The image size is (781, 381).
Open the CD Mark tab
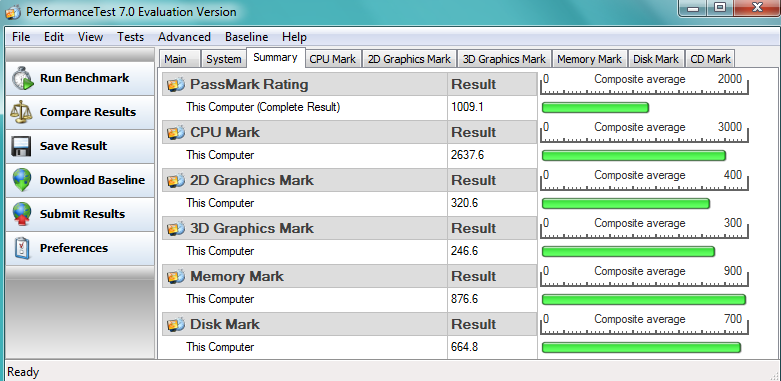710,59
